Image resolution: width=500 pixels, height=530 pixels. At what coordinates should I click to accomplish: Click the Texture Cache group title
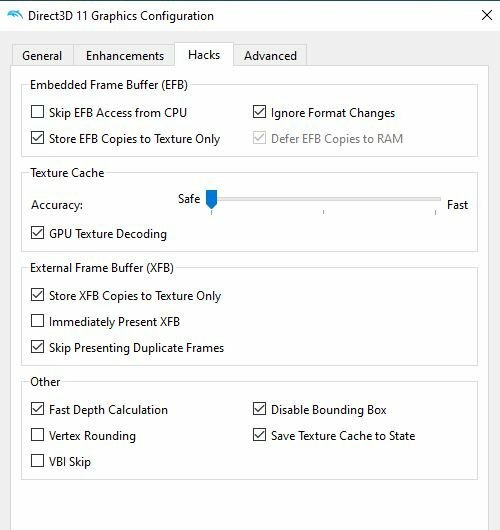click(x=67, y=173)
